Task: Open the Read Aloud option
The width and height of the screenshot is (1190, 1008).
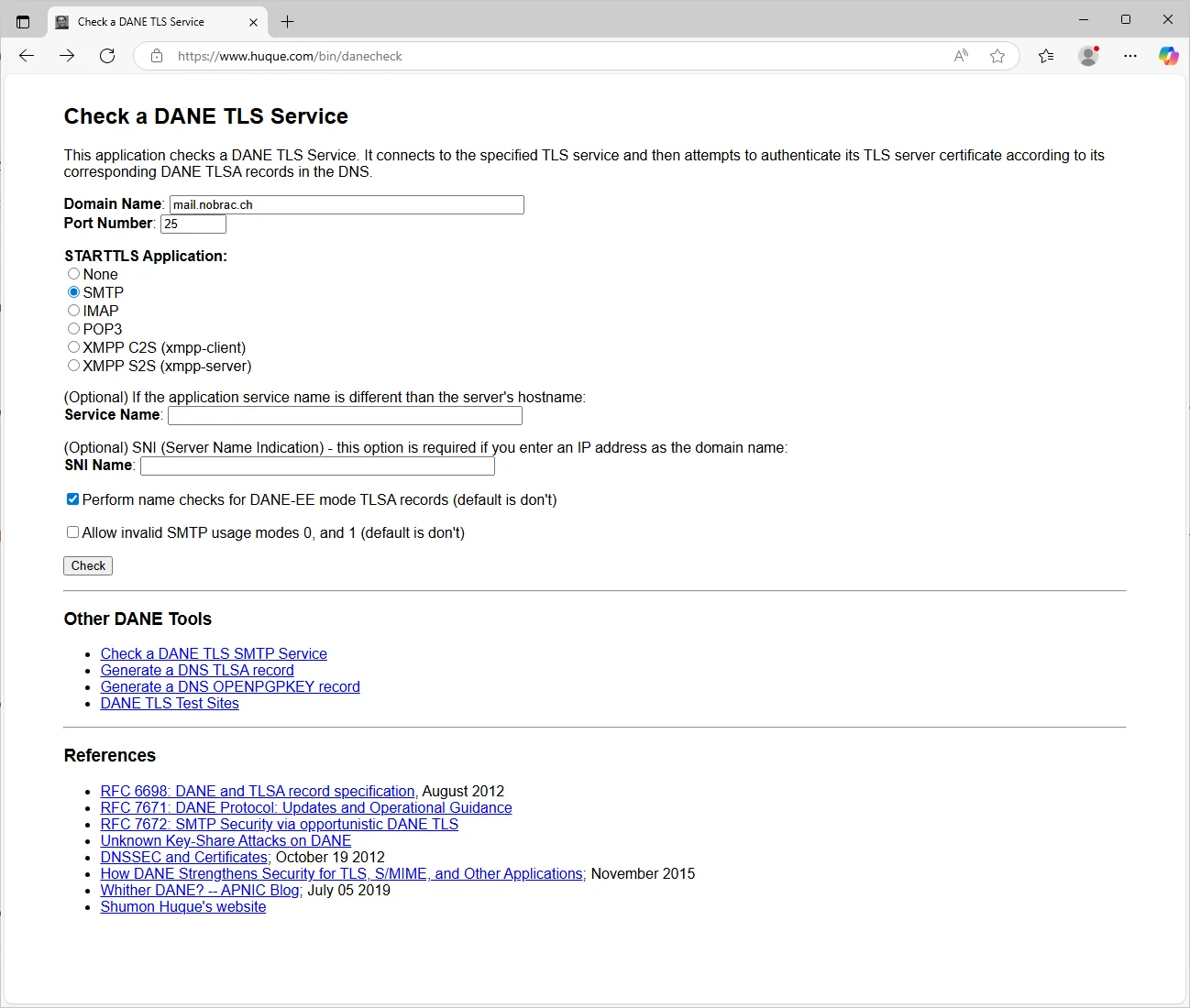Action: [x=961, y=56]
